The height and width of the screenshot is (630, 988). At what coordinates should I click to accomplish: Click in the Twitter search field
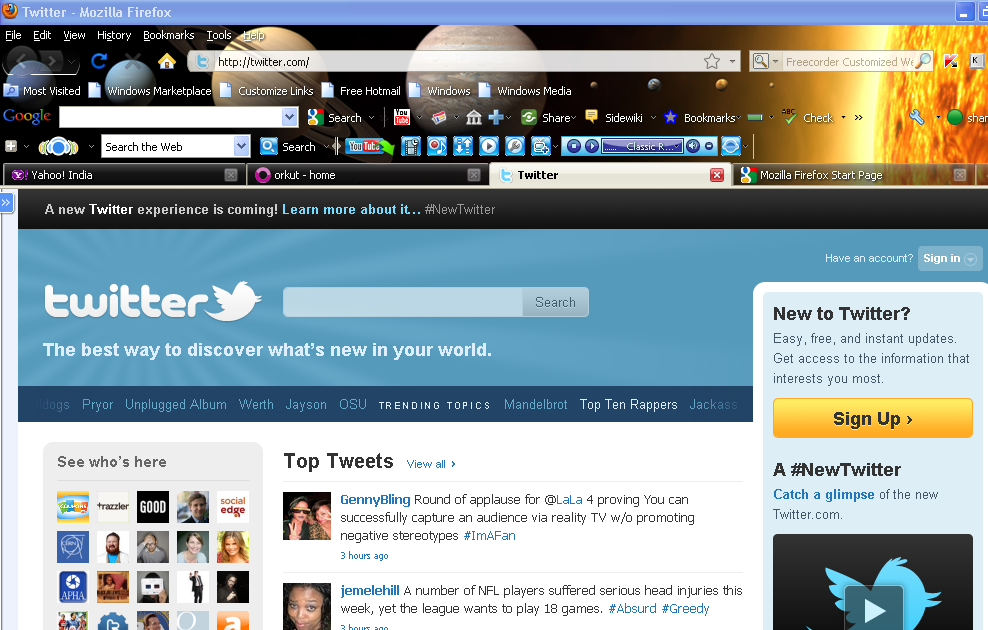(x=403, y=302)
